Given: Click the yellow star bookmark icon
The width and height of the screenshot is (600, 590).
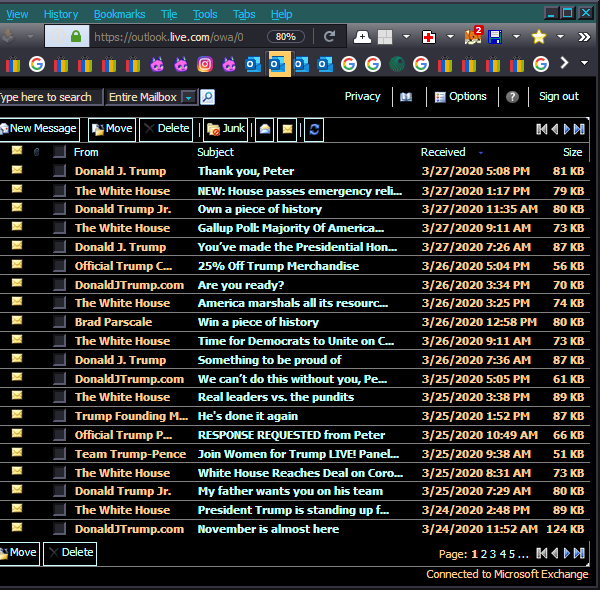Looking at the screenshot, I should point(538,37).
